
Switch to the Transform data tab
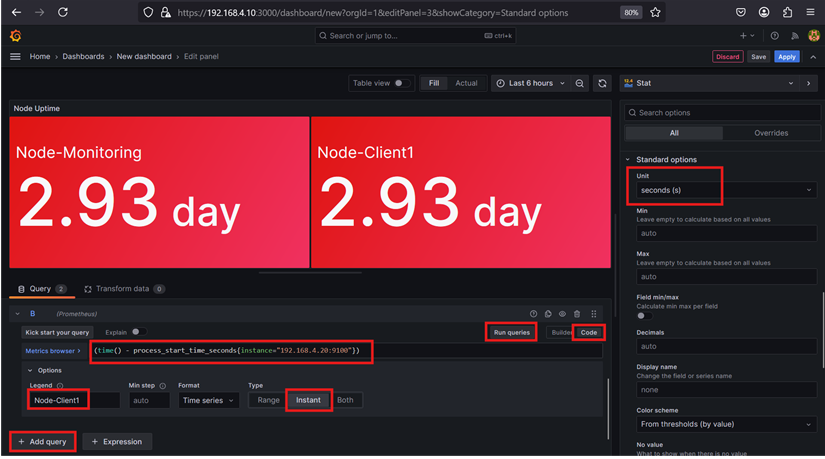click(125, 289)
